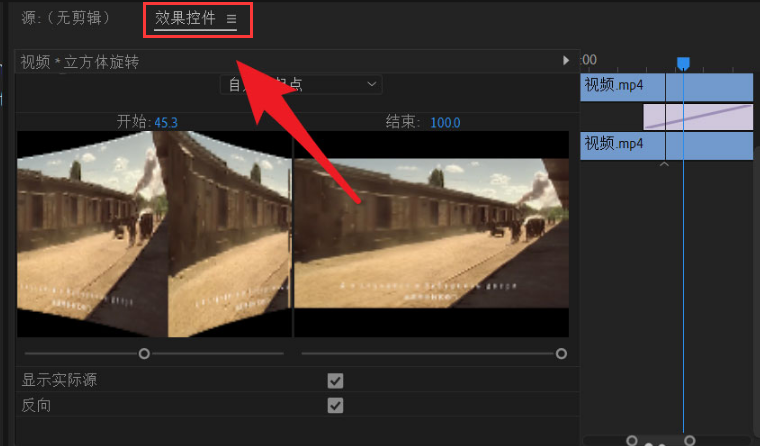
Task: Click the 显示实际源 label
Action: 59,380
